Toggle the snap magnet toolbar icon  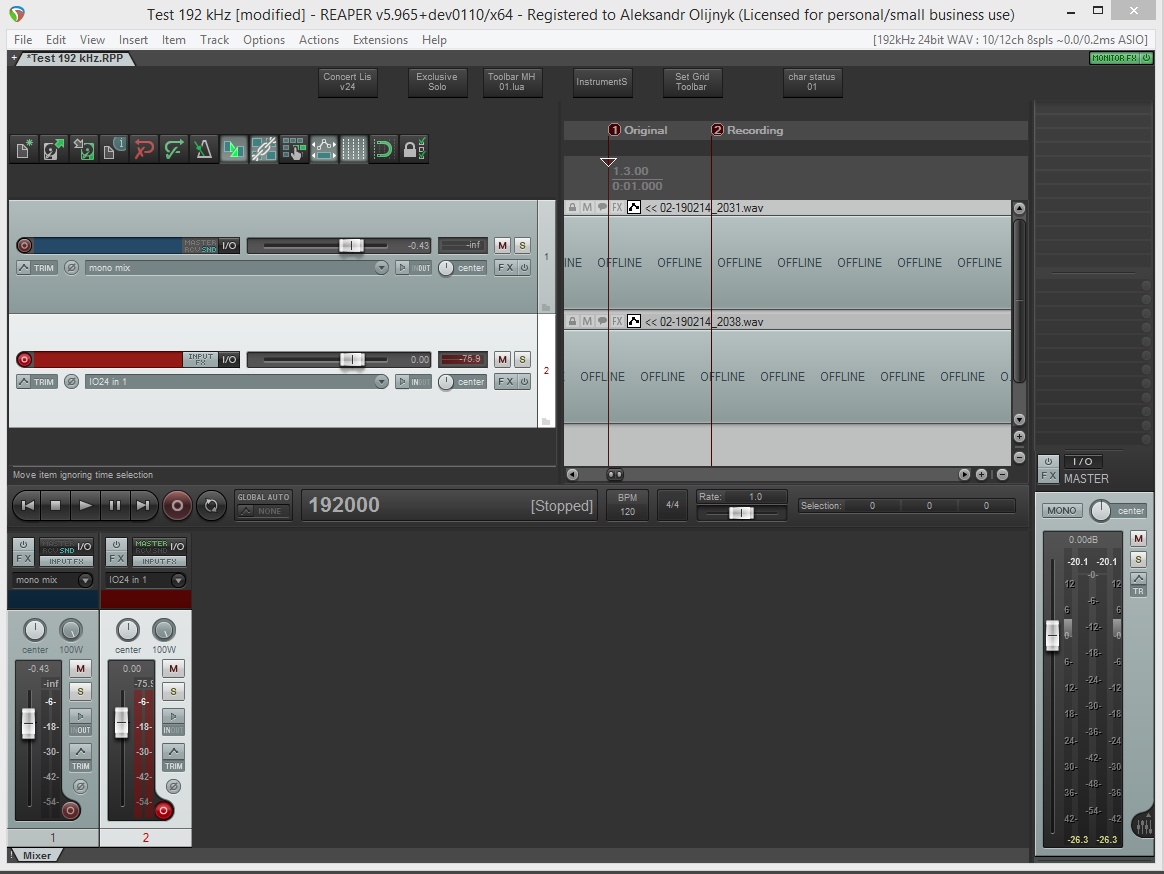pos(383,149)
